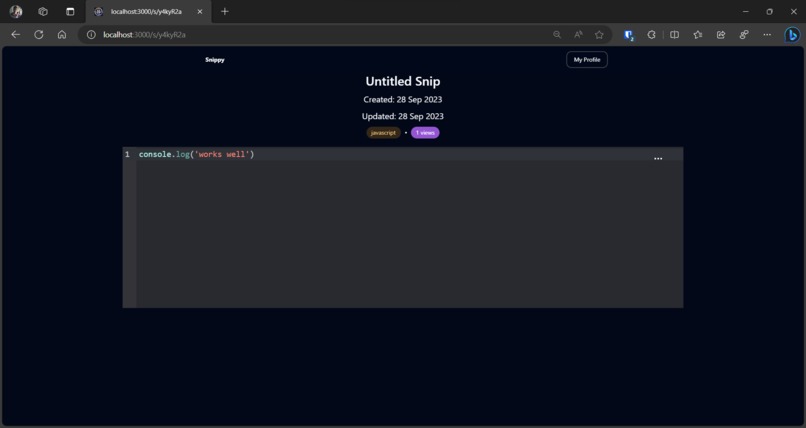Image resolution: width=806 pixels, height=428 pixels.
Task: Restore down the browser window
Action: coord(769,11)
